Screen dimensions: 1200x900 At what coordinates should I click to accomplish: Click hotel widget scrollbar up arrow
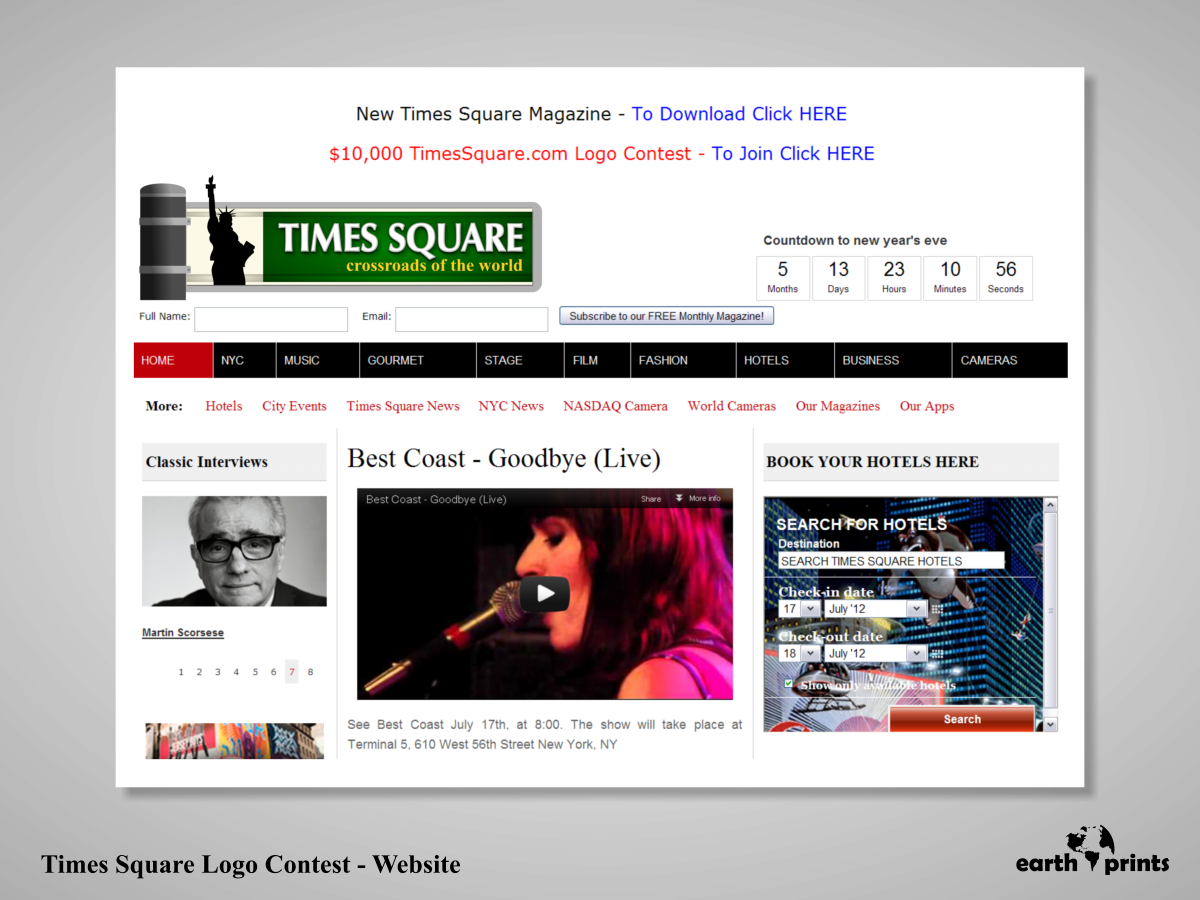tap(1050, 505)
